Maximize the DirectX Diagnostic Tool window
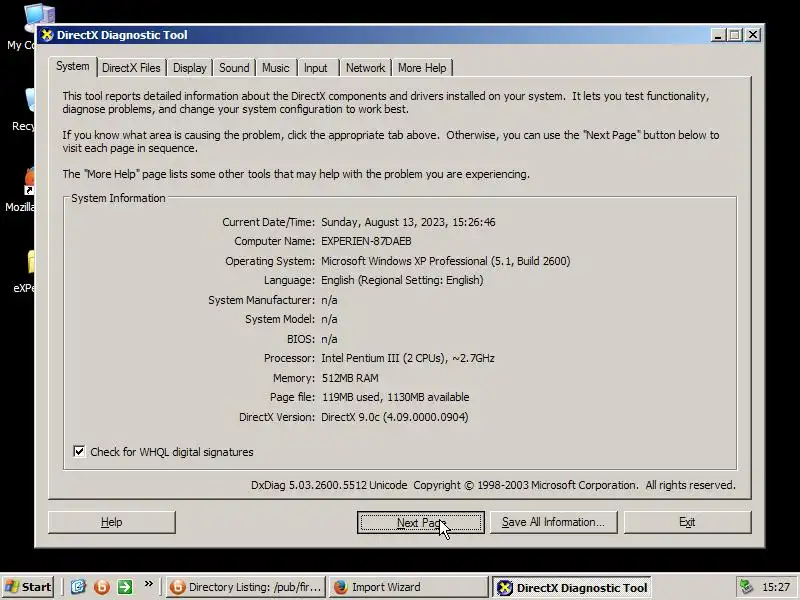 (735, 35)
